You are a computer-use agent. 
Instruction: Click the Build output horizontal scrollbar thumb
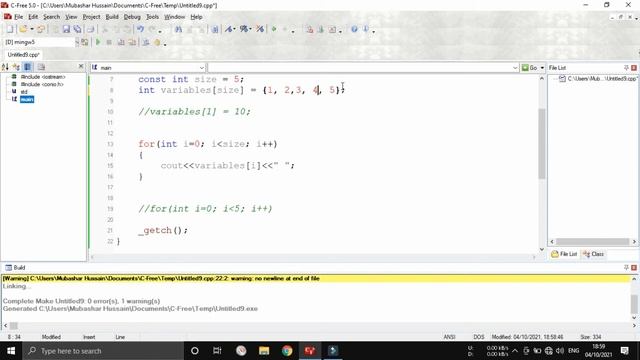click(13, 326)
